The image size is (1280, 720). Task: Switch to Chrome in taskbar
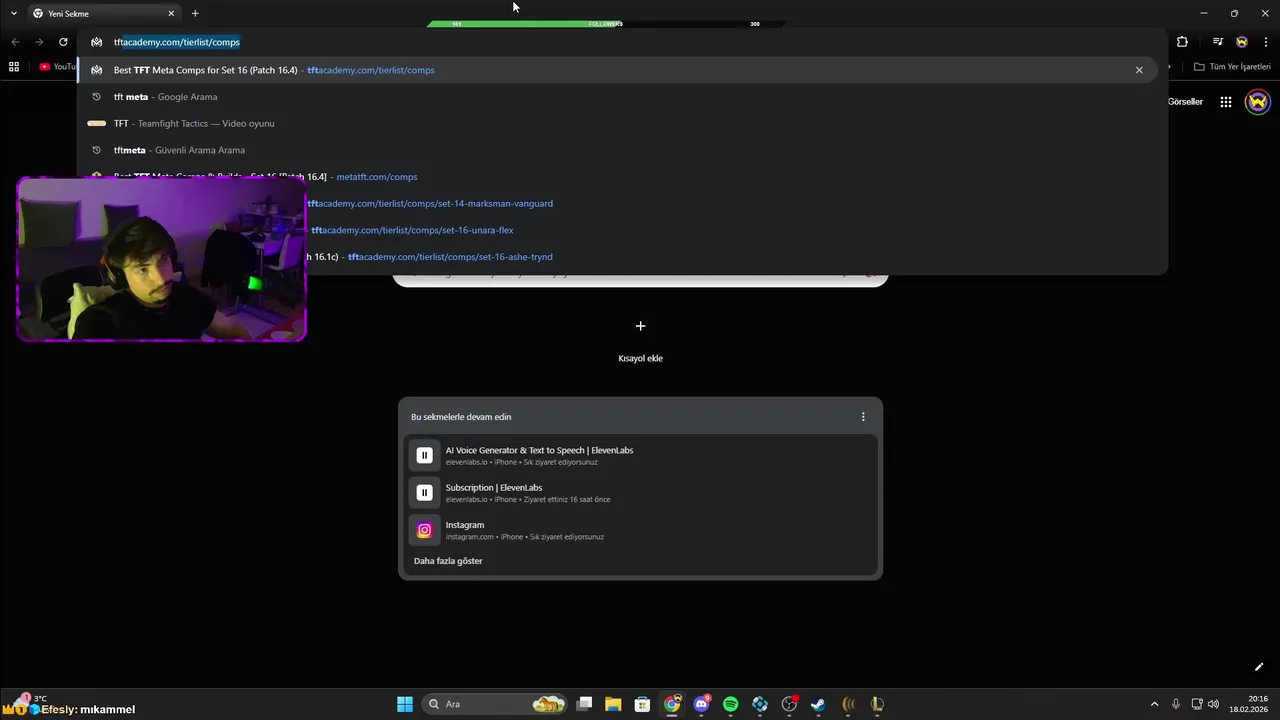click(672, 704)
